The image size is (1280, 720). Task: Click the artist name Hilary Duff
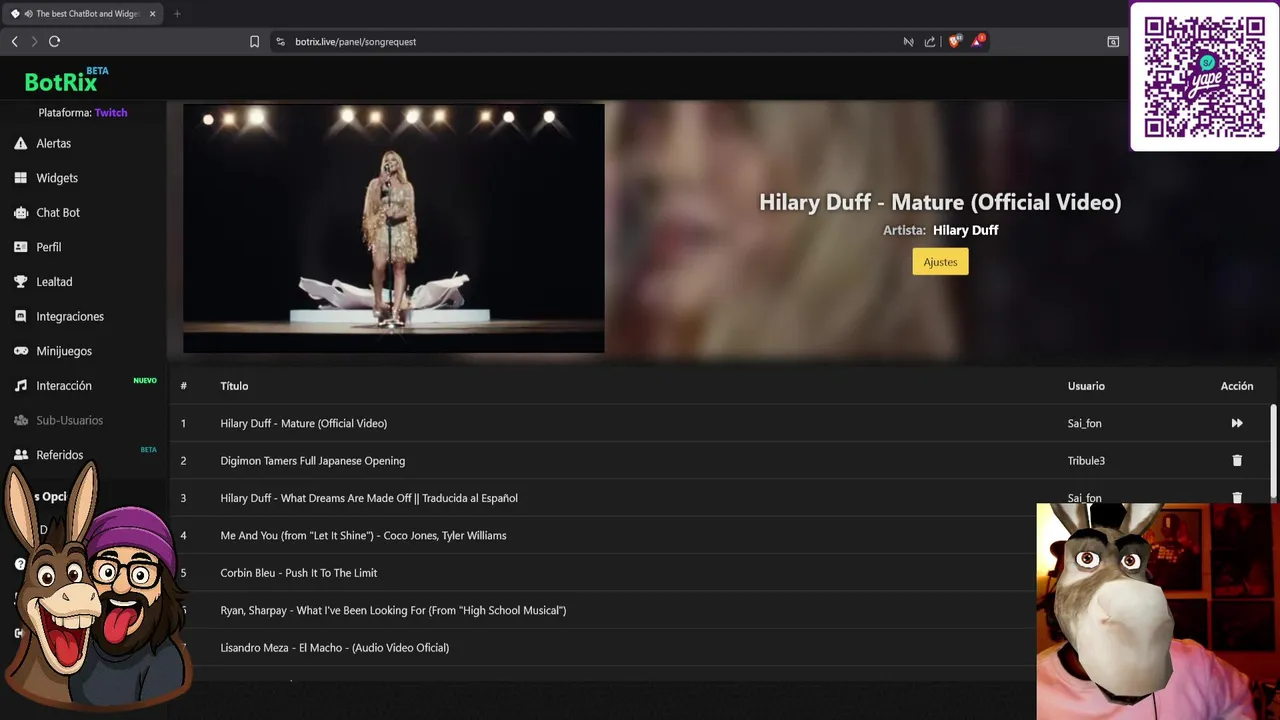coord(965,230)
